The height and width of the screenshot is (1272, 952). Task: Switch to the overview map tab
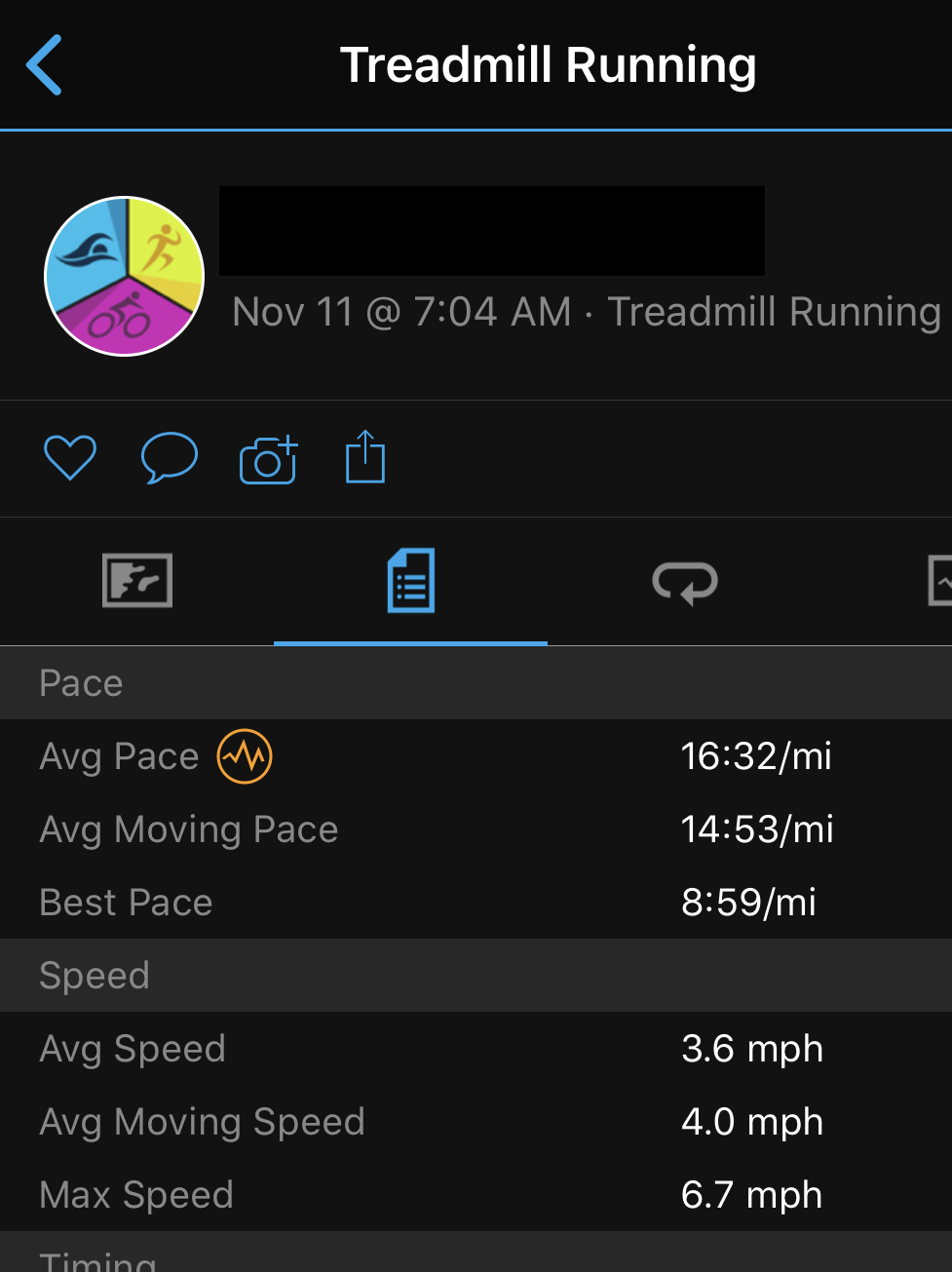tap(137, 581)
